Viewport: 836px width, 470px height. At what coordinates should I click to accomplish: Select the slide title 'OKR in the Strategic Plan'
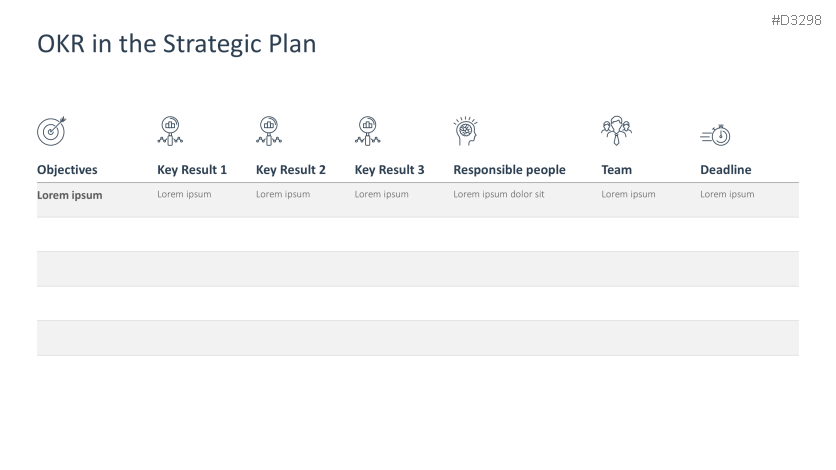click(x=176, y=44)
